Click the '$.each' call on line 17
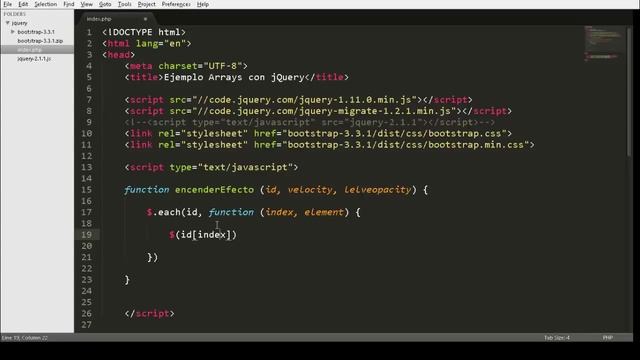This screenshot has width=640, height=360. point(163,212)
